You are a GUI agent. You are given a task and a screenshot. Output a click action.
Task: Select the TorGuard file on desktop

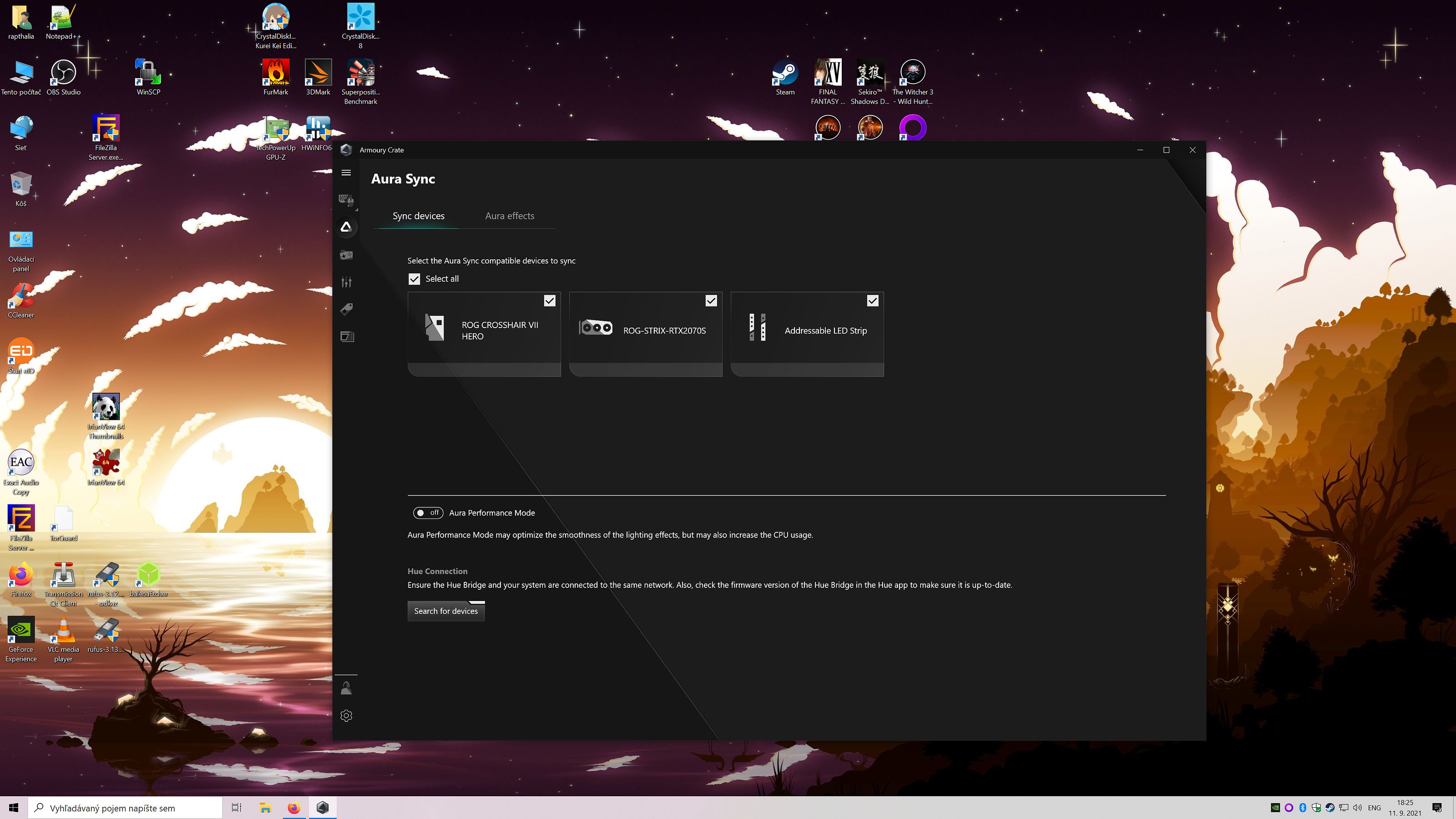[63, 523]
